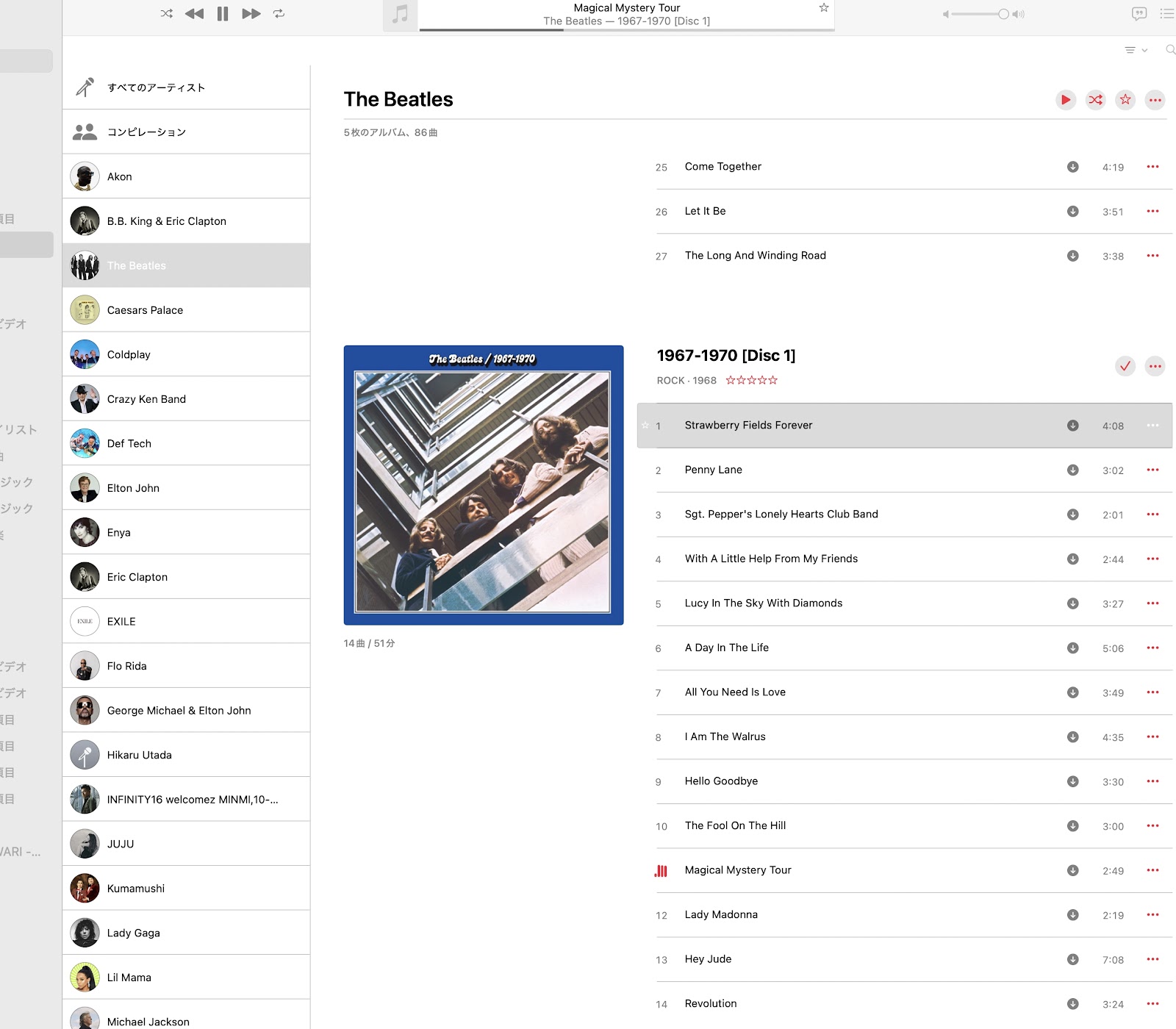The image size is (1176, 1029).
Task: Click the 1967-1970 album artwork
Action: coord(484,485)
